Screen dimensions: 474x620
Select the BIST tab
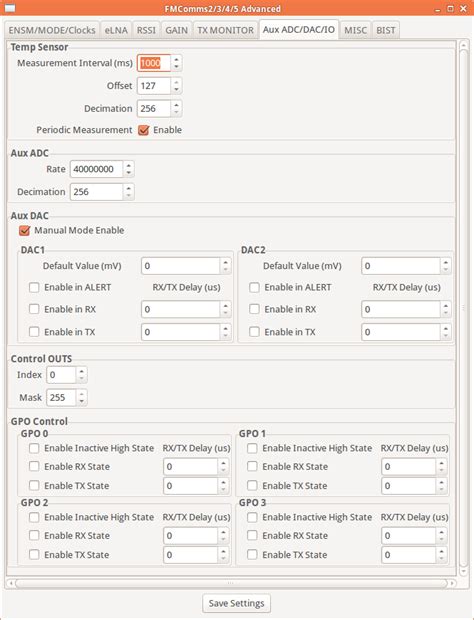pos(386,30)
